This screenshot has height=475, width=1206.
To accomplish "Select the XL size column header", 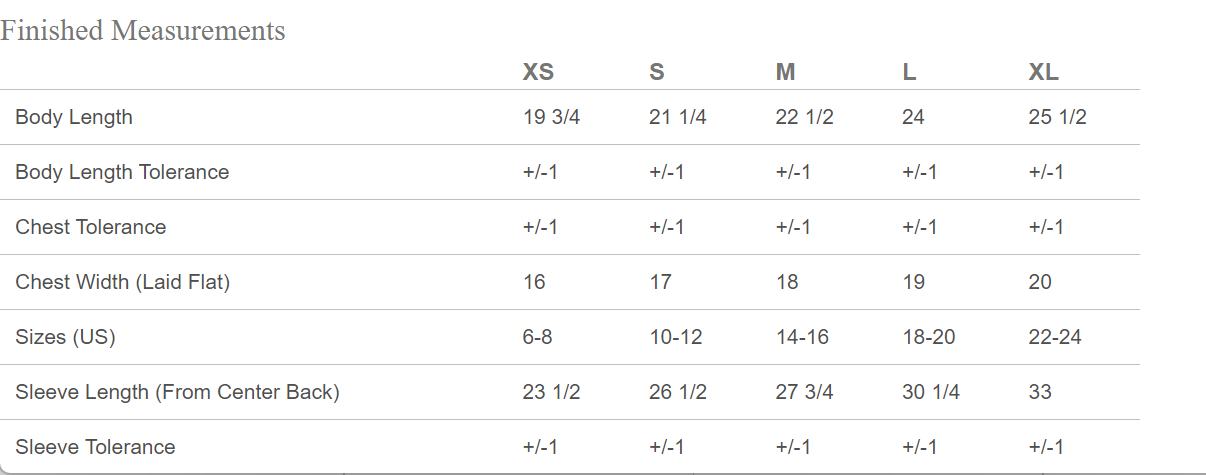I will pyautogui.click(x=1043, y=72).
